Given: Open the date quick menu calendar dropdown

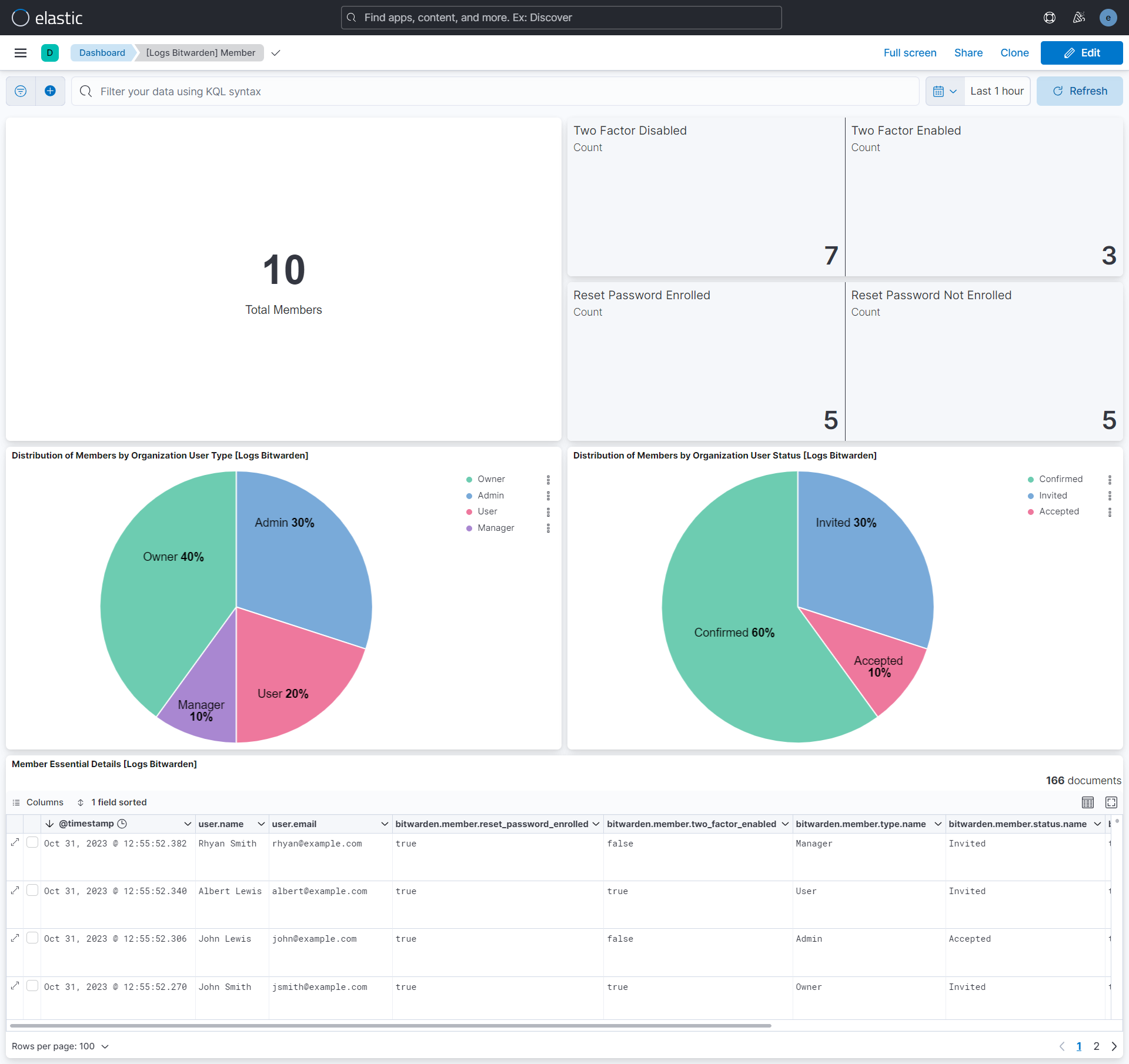Looking at the screenshot, I should [945, 91].
